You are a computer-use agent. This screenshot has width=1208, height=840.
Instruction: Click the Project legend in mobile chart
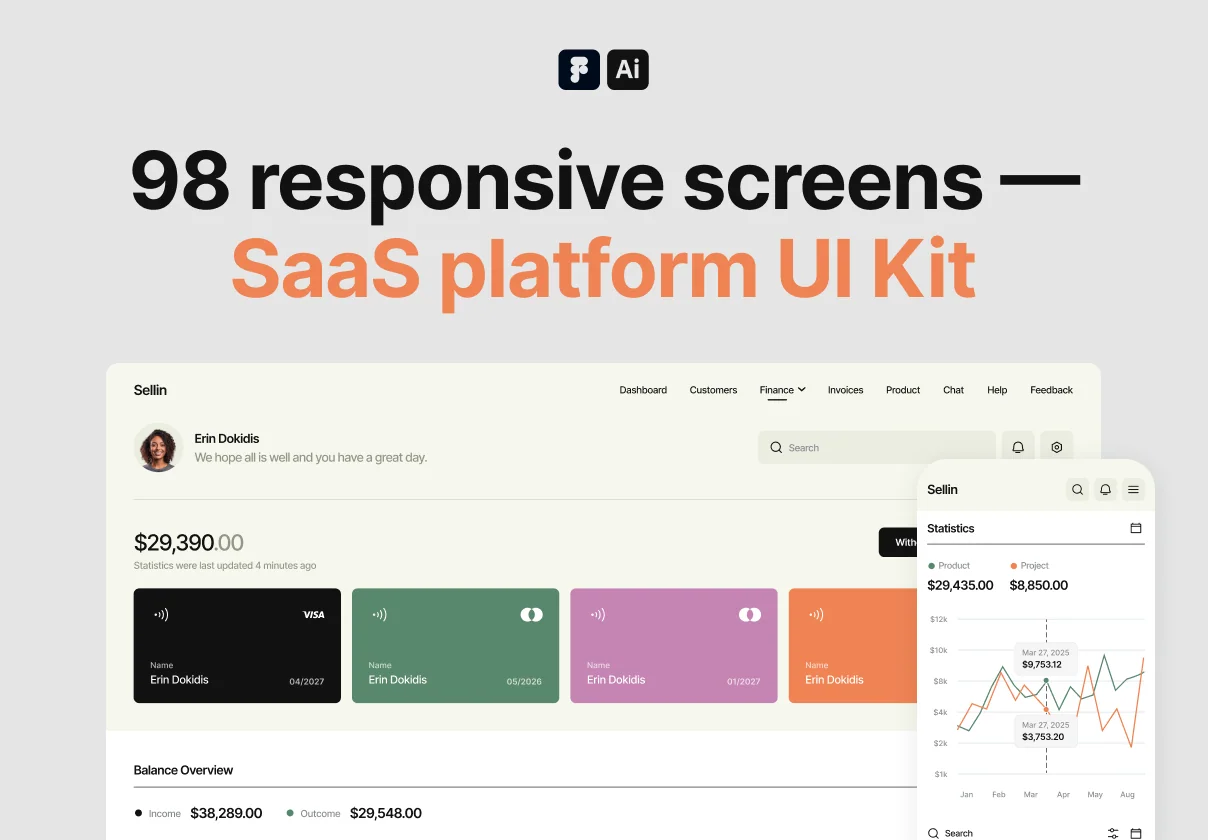click(x=1029, y=565)
